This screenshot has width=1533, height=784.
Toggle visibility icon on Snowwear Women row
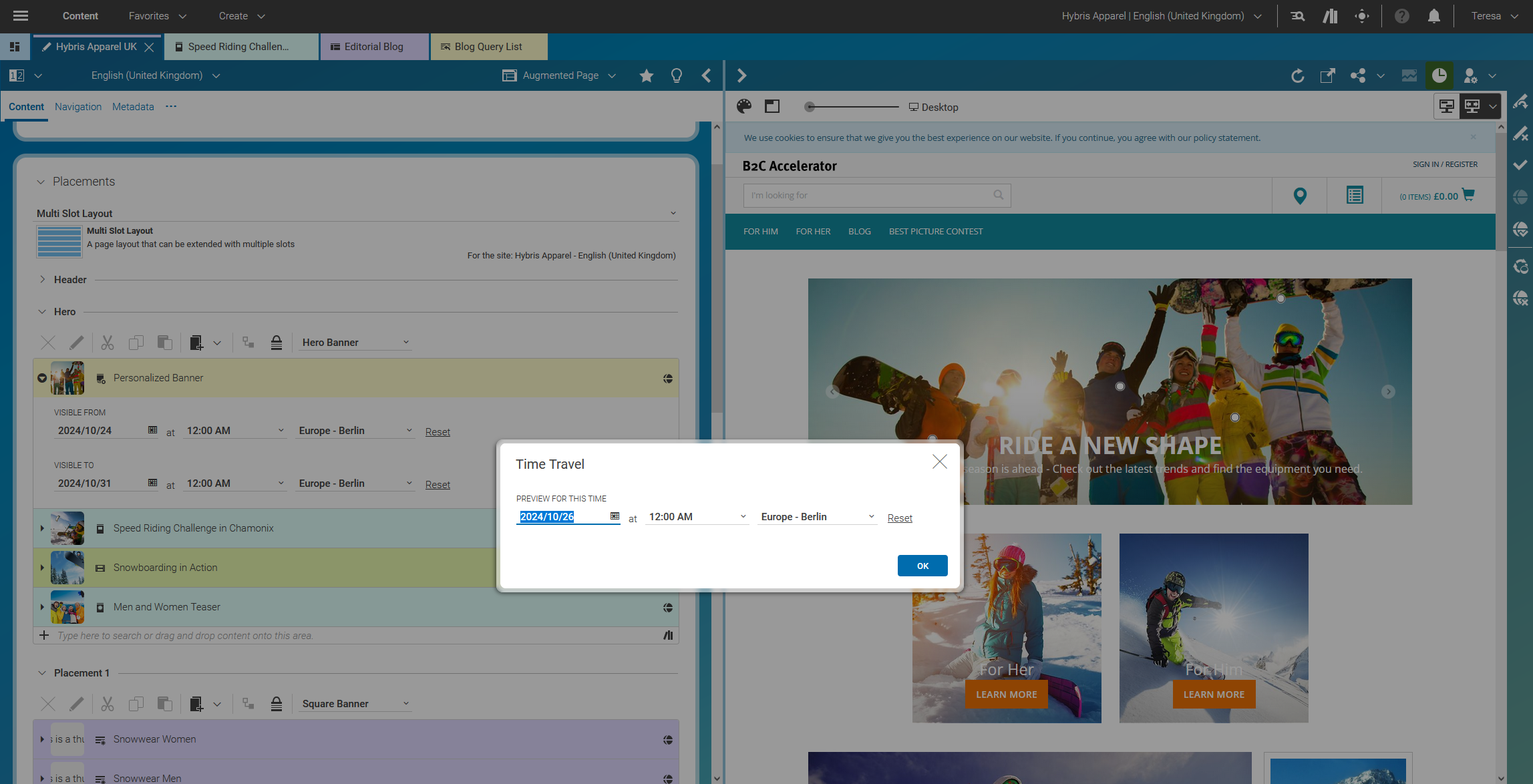pyautogui.click(x=667, y=740)
